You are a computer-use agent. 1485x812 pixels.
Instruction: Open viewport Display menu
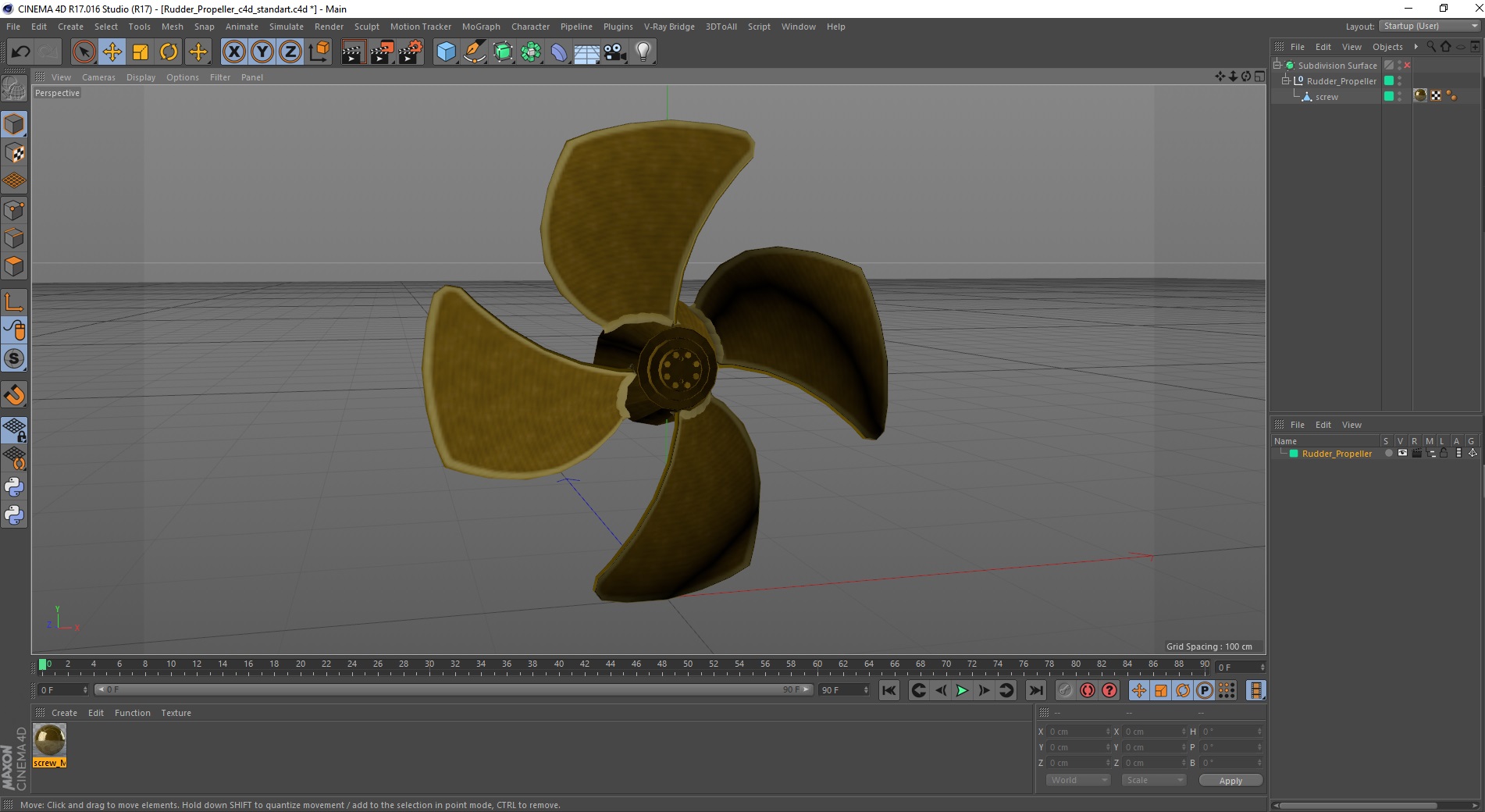click(x=141, y=77)
